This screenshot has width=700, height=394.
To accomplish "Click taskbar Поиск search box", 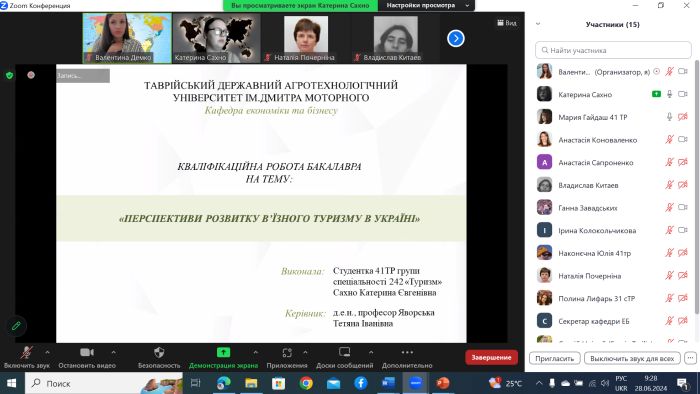I will [104, 383].
